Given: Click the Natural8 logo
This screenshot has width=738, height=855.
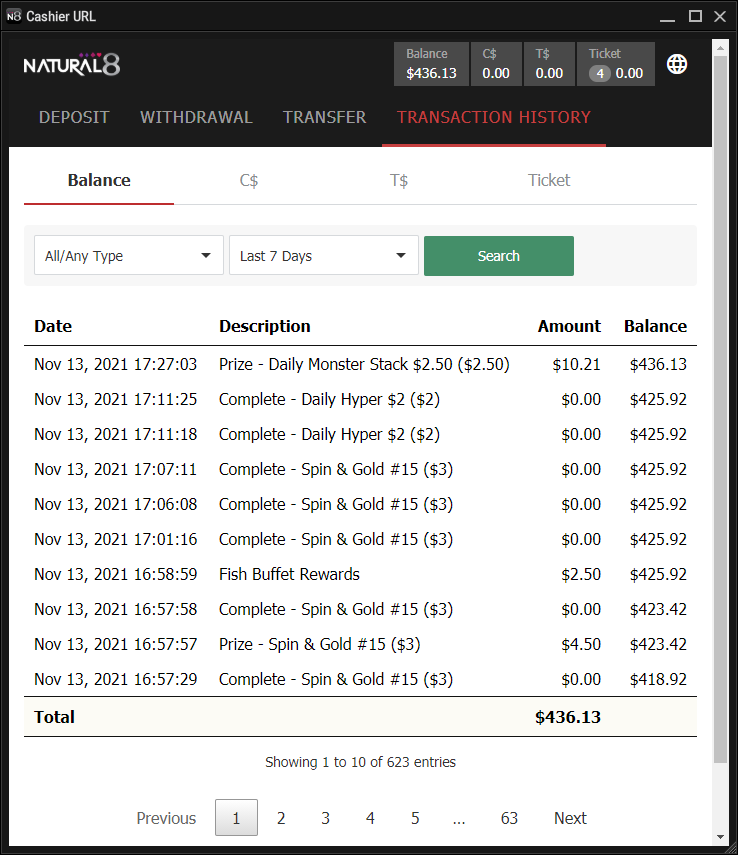Looking at the screenshot, I should point(72,64).
